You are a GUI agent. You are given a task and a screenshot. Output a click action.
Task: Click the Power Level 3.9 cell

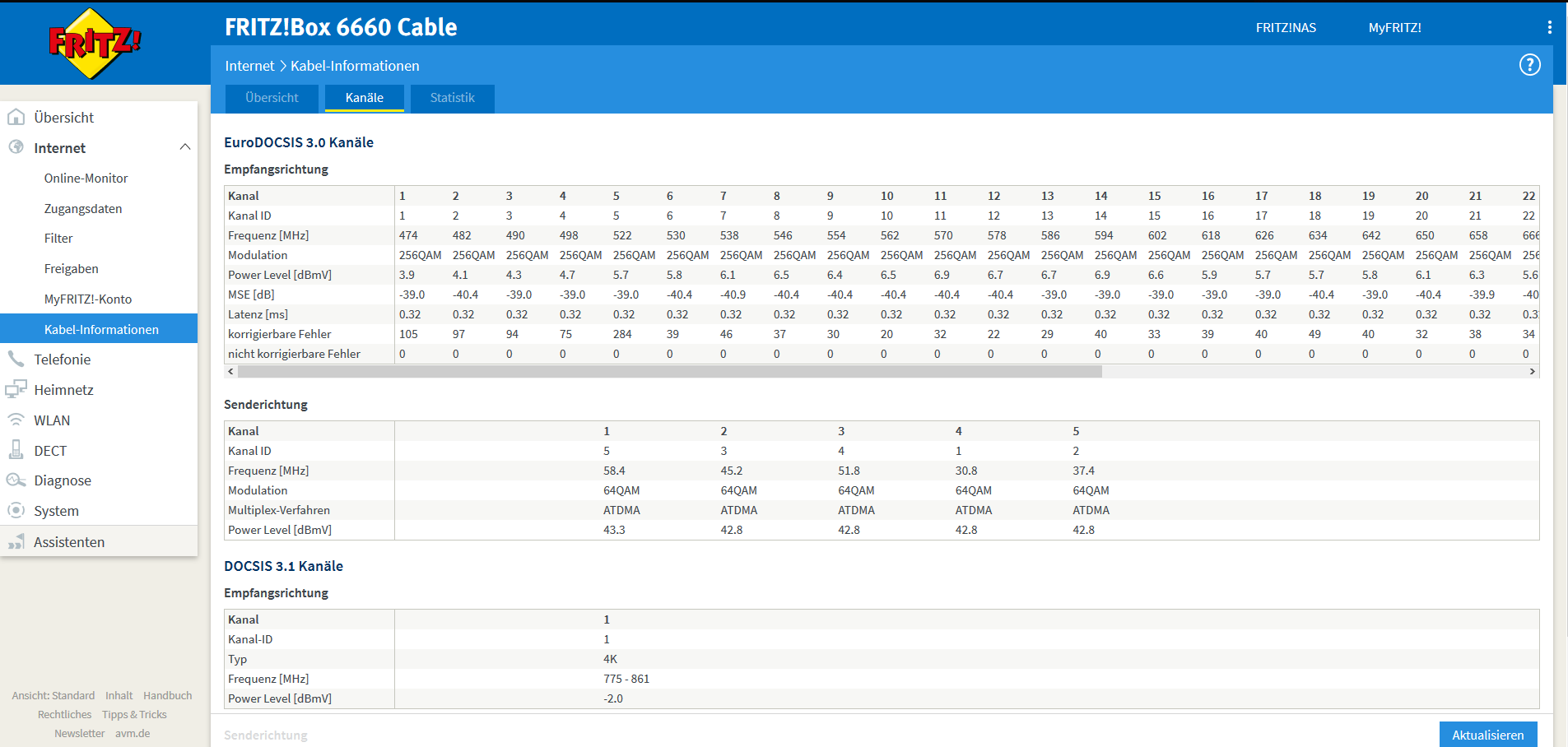click(407, 275)
